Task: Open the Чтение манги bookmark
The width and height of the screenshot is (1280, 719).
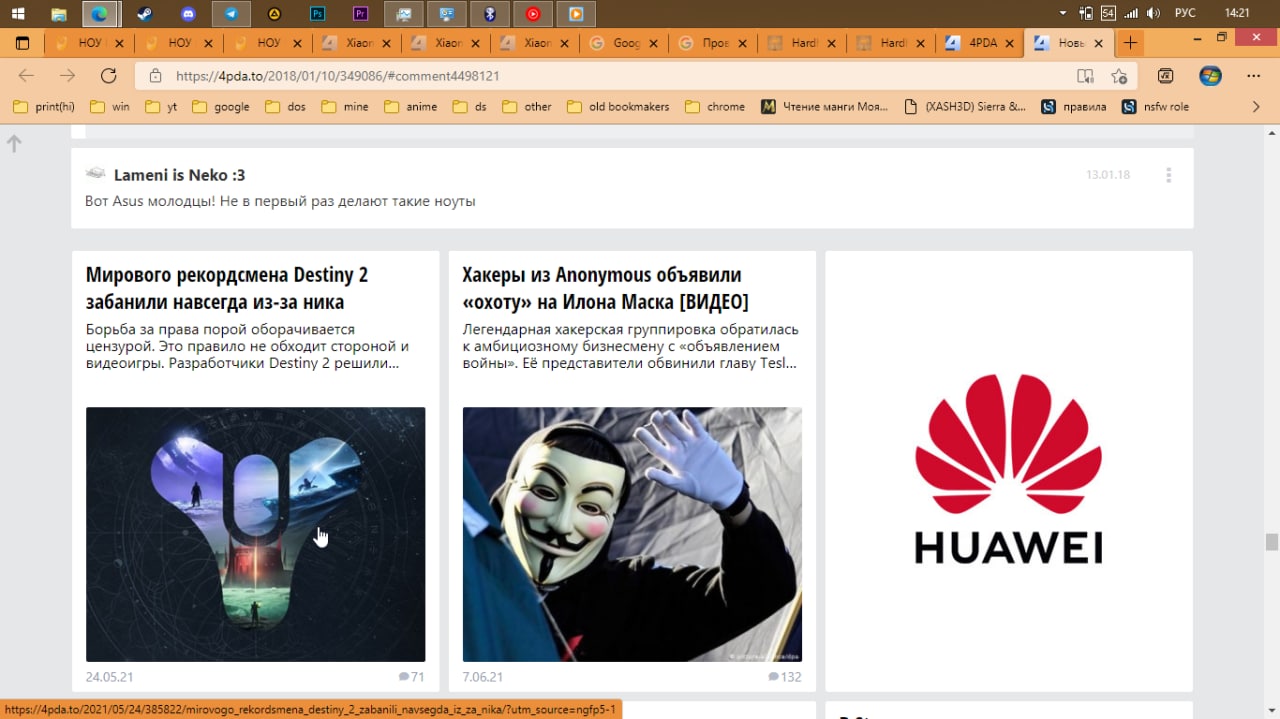Action: [x=825, y=106]
